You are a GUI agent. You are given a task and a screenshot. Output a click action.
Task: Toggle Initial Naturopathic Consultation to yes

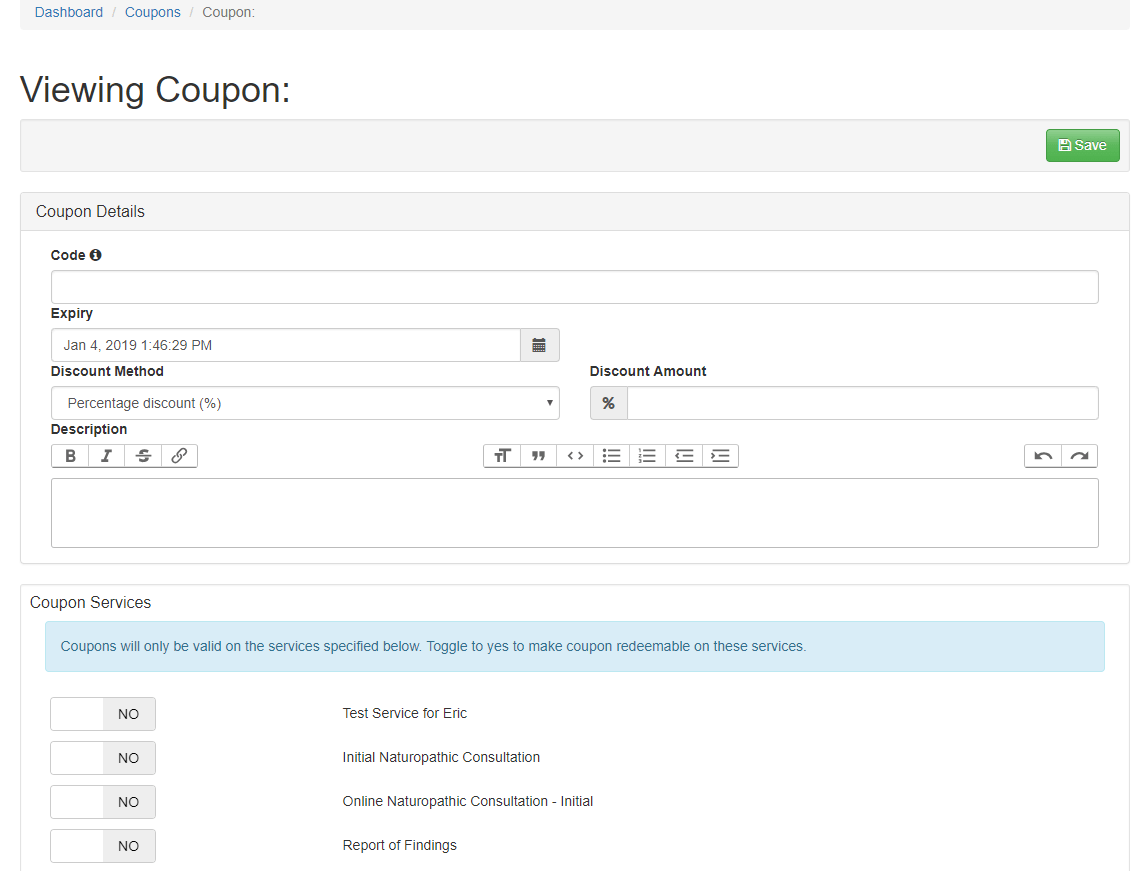tap(102, 757)
